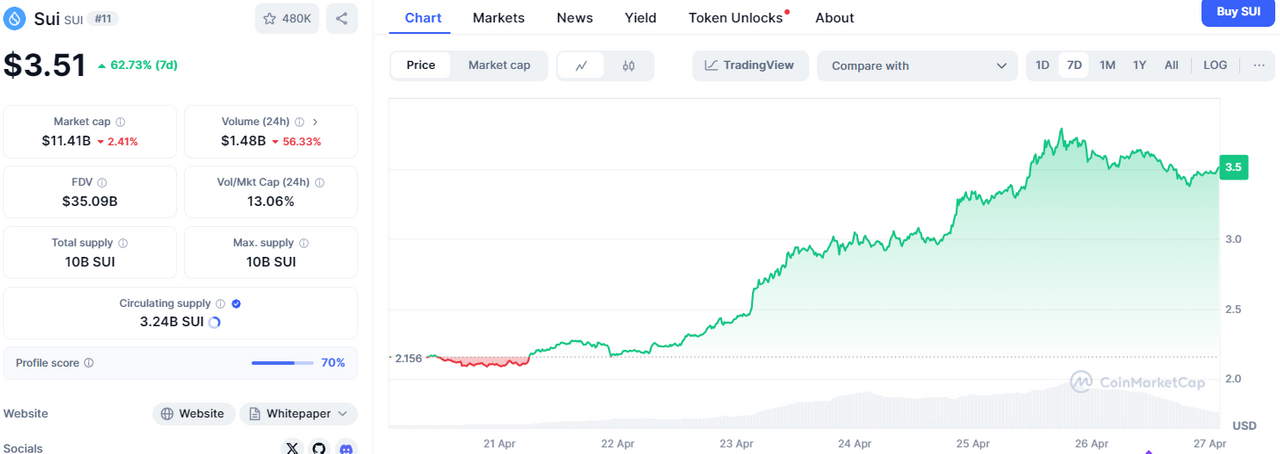
Task: Select the Market cap chart toggle
Action: 499,65
